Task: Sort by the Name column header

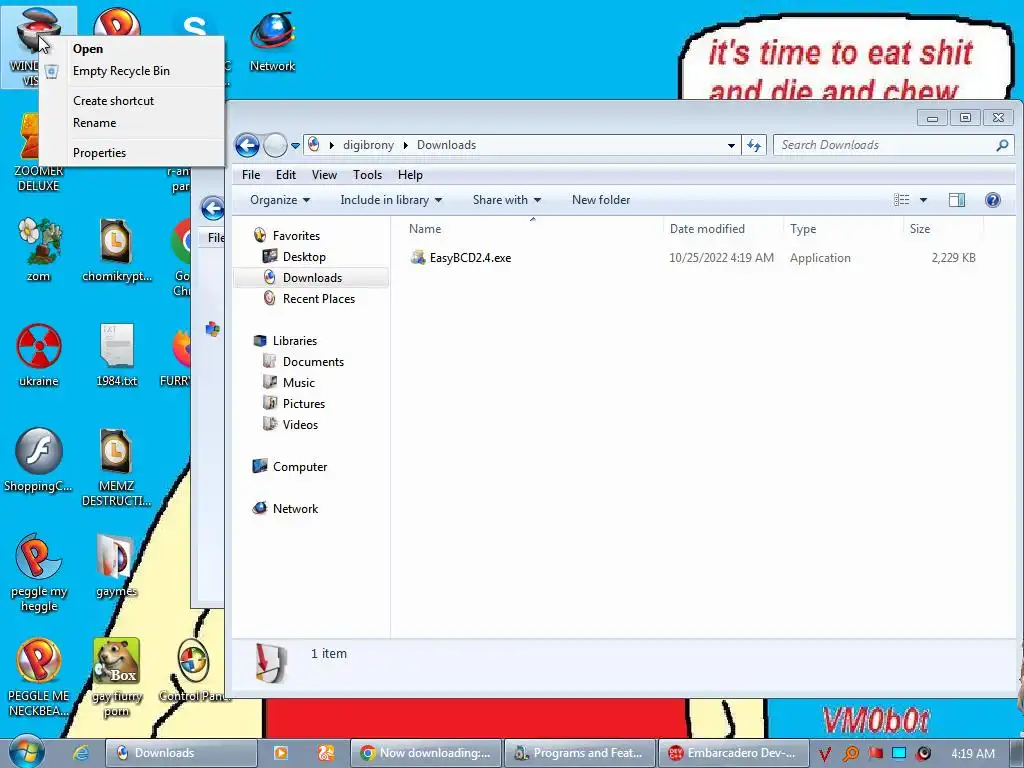Action: pos(424,229)
